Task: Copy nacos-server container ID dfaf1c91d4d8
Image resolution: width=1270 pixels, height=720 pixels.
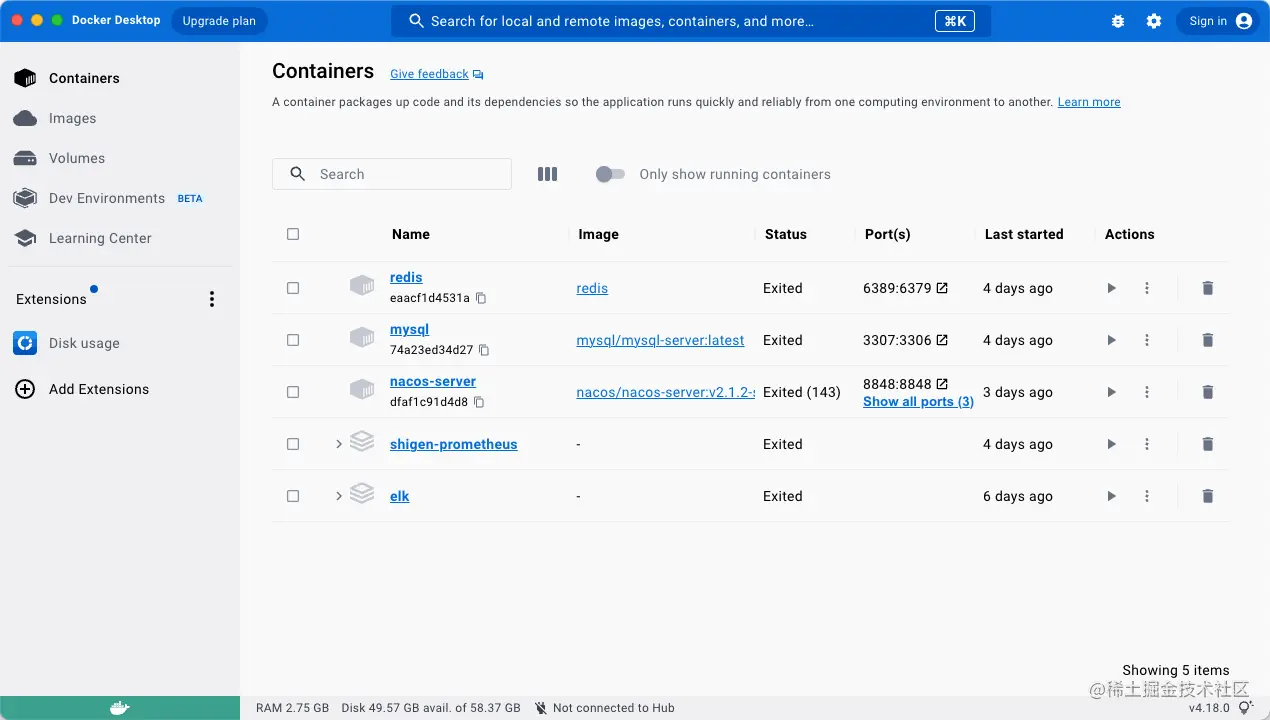Action: 479,402
